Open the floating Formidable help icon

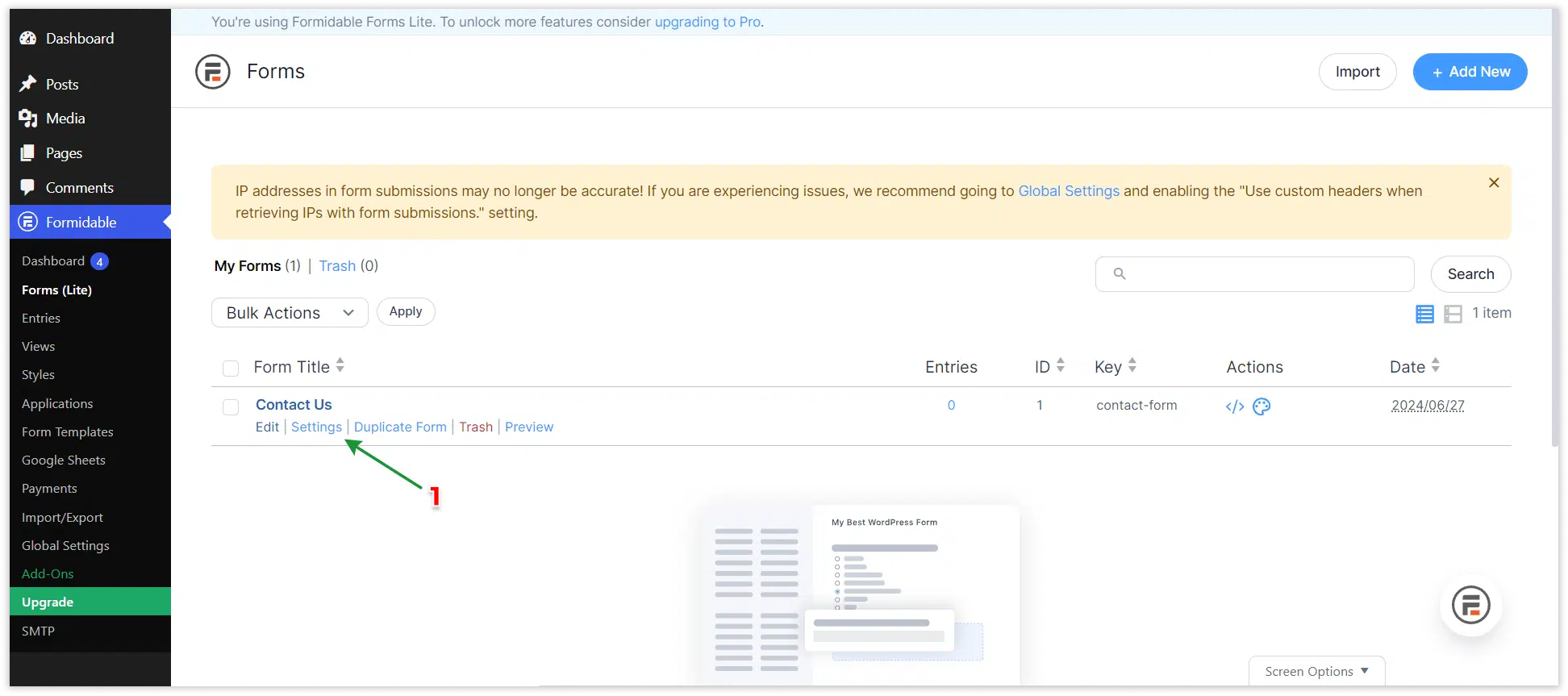[x=1470, y=606]
